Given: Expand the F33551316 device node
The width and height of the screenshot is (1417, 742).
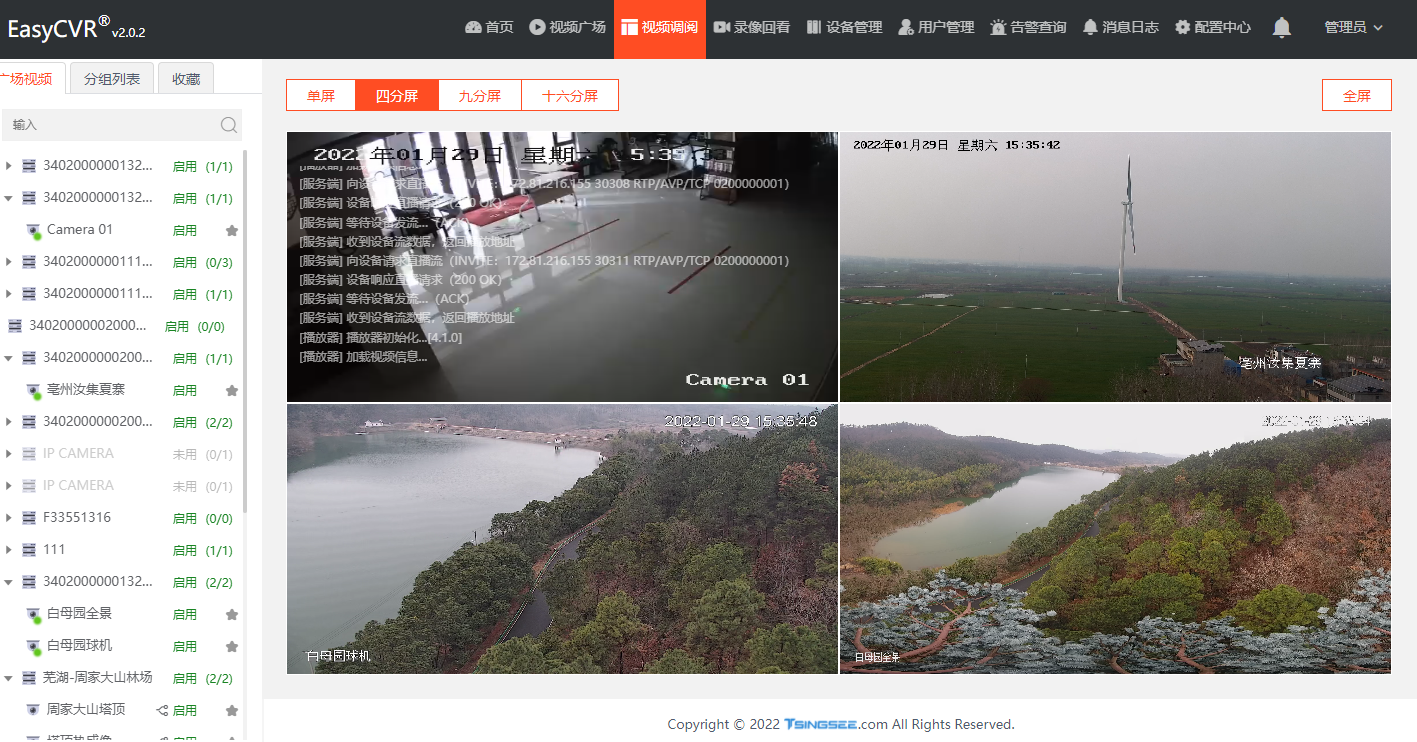Looking at the screenshot, I should pos(9,518).
